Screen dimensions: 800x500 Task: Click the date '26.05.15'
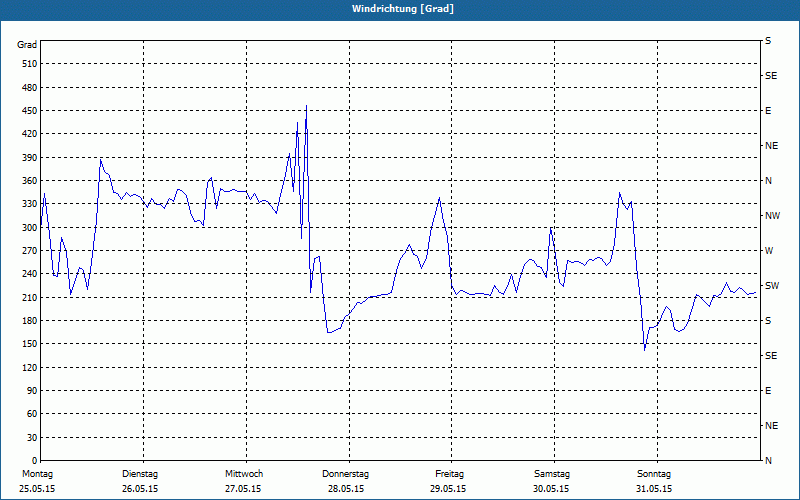140,489
